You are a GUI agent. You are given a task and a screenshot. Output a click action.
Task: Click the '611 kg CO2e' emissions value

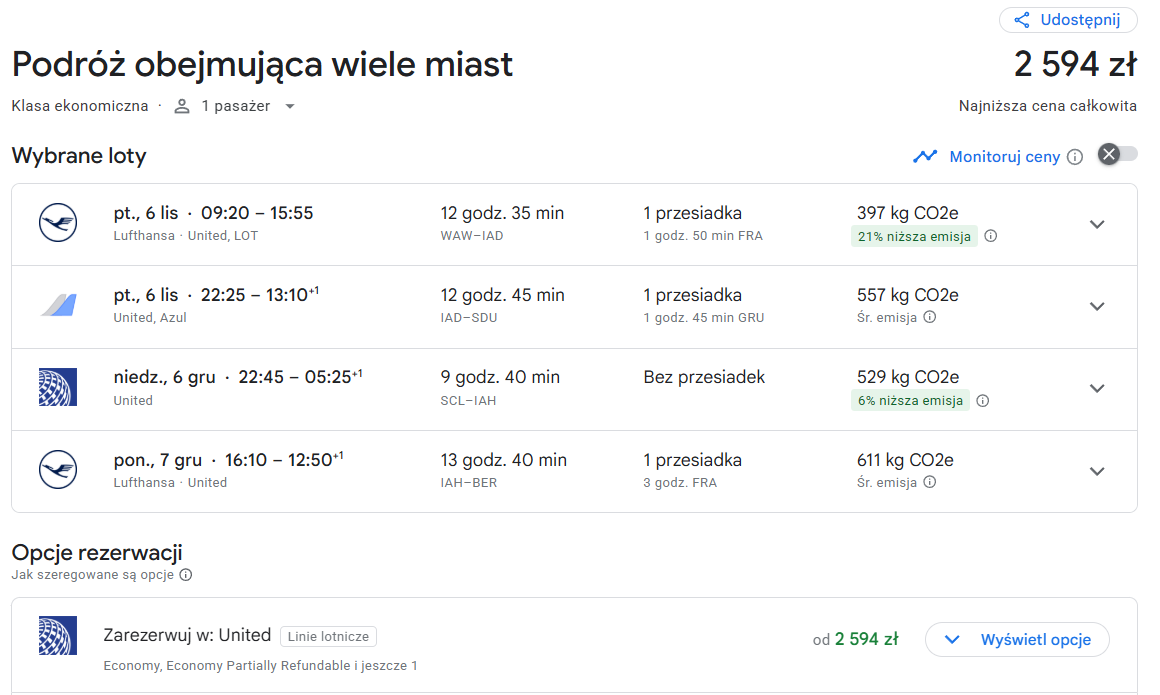click(x=905, y=460)
